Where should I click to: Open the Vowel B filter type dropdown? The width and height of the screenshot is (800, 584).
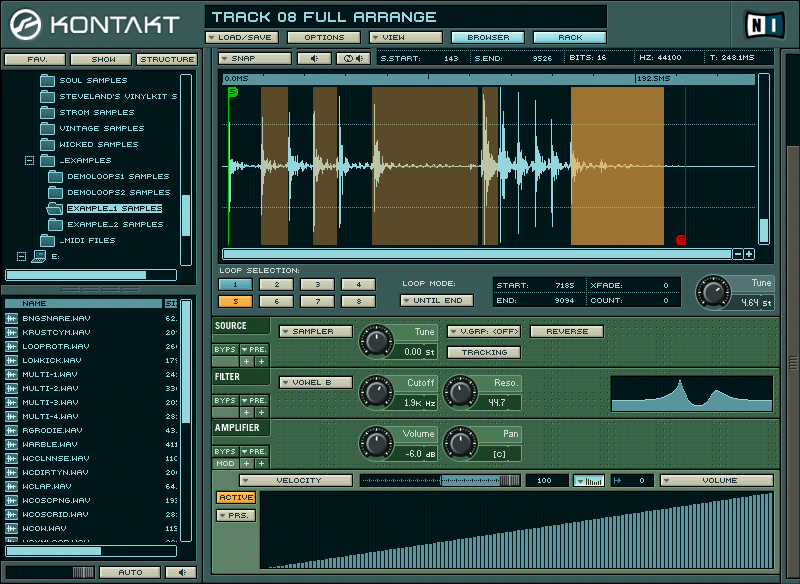coord(316,383)
